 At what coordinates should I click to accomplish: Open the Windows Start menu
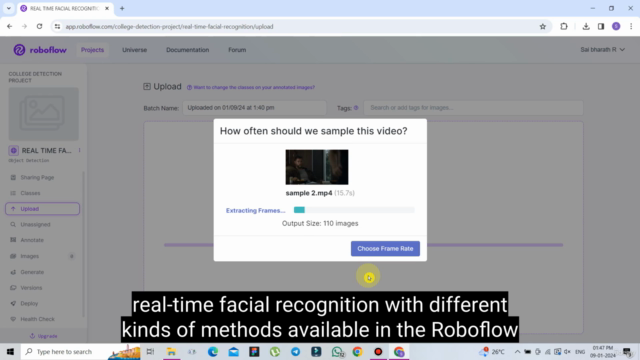click(10, 351)
